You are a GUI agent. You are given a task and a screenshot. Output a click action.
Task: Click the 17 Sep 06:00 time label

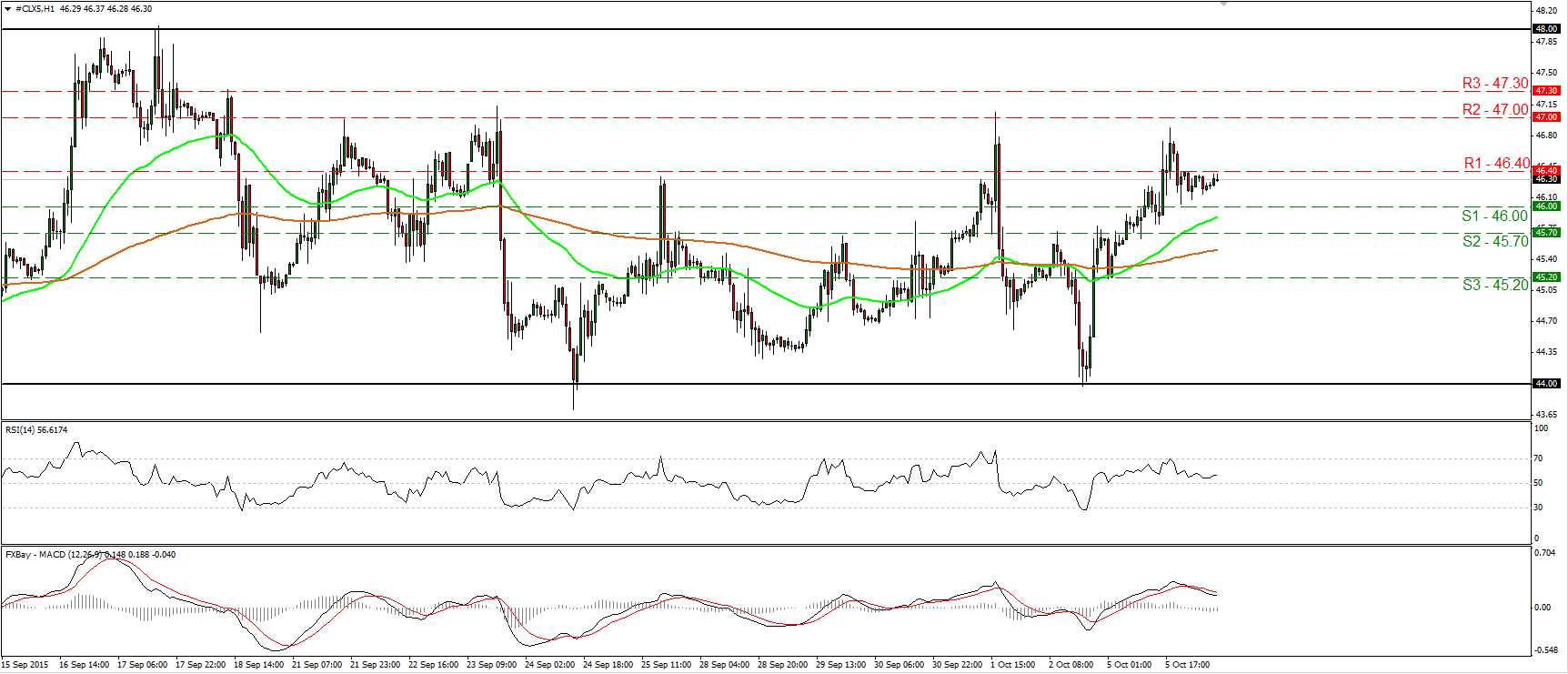pyautogui.click(x=143, y=665)
